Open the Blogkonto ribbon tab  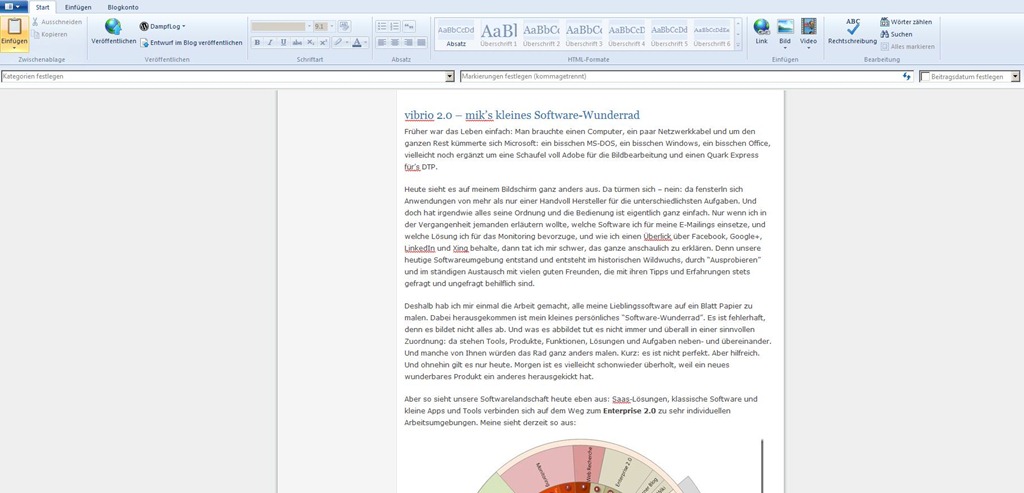(x=122, y=7)
